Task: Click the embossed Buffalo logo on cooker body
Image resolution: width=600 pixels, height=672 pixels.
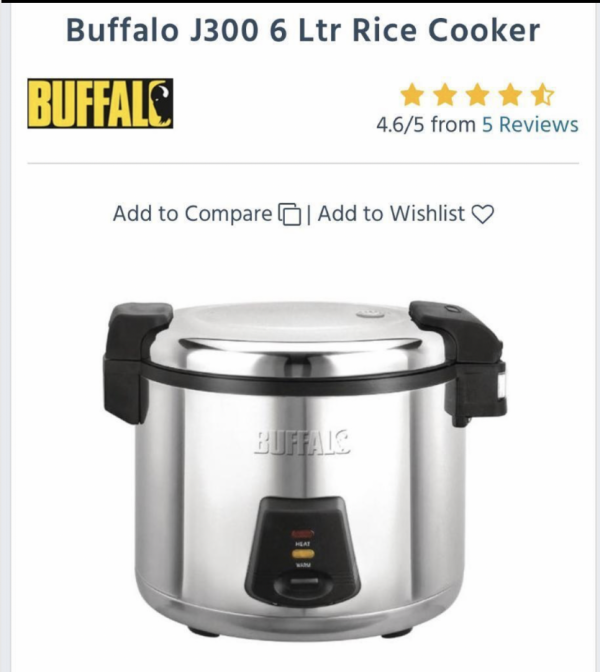Action: pos(303,442)
